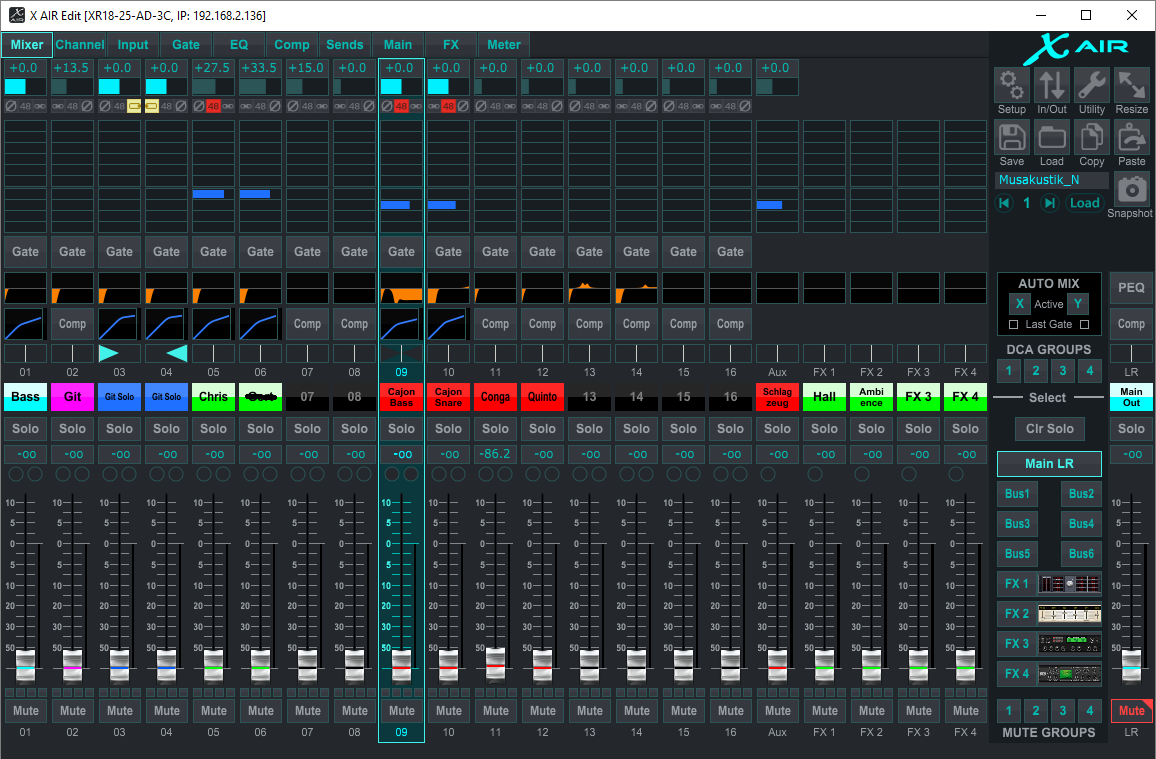This screenshot has width=1156, height=759.
Task: Click the -86.2 level readout
Action: (x=495, y=454)
